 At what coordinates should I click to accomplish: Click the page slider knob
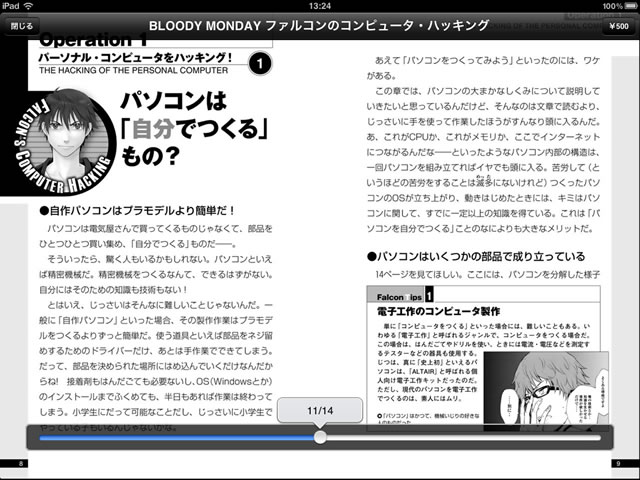[x=320, y=437]
